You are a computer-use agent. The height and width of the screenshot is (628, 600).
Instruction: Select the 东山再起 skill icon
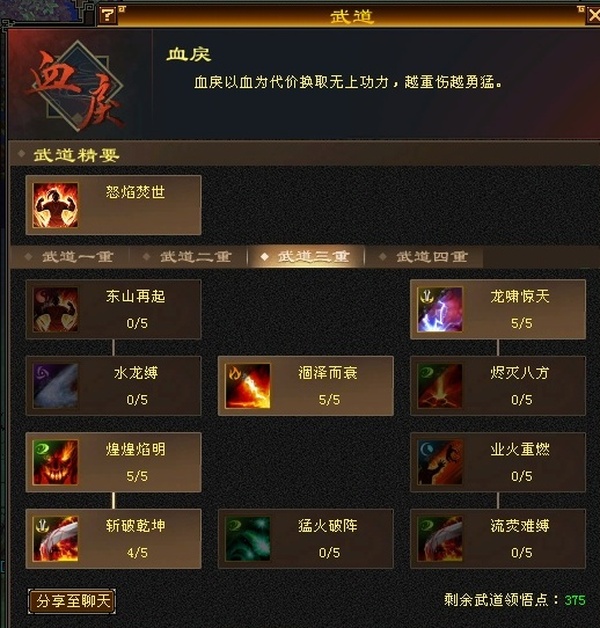[x=55, y=309]
